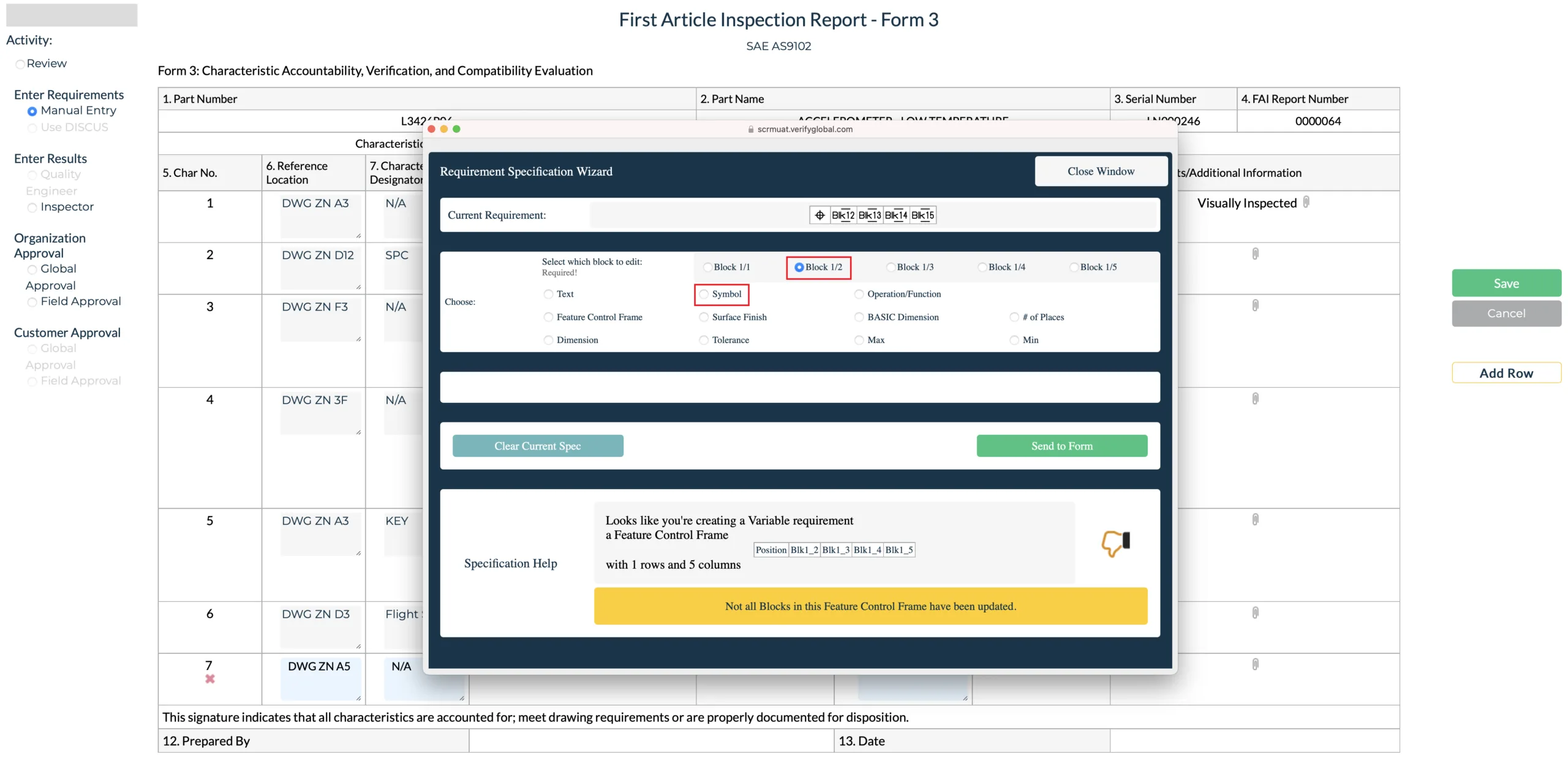This screenshot has width=1568, height=763.
Task: Click the Send to Form button
Action: (x=1062, y=445)
